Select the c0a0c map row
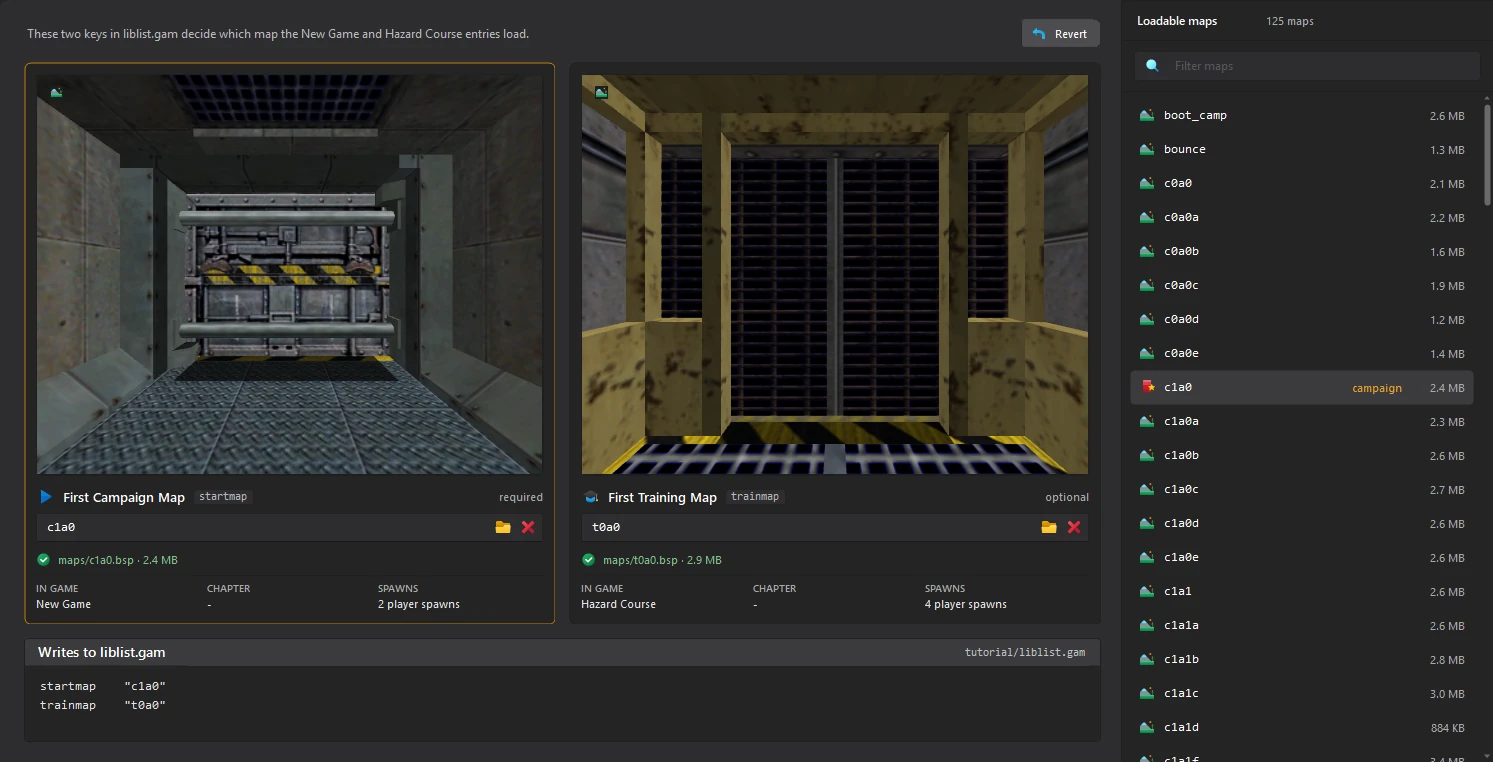 pyautogui.click(x=1301, y=286)
